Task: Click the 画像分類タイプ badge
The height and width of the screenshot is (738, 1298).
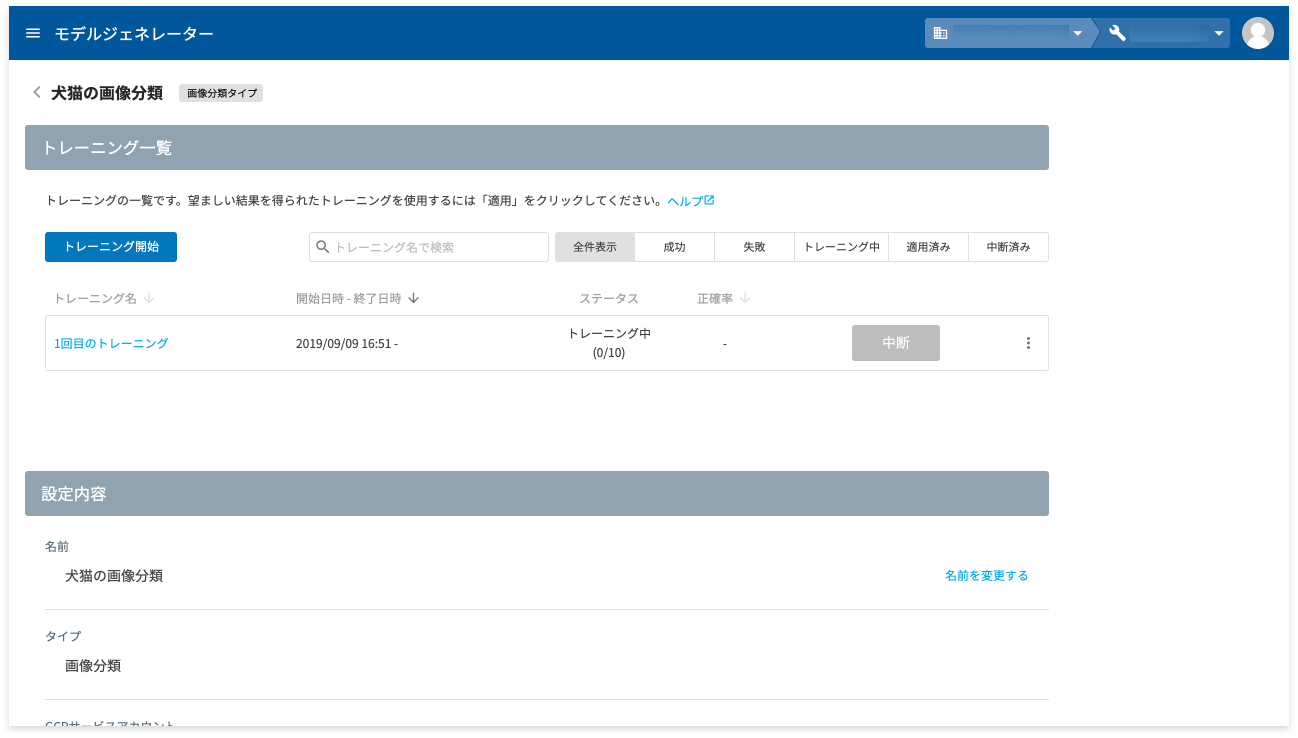Action: [x=221, y=93]
